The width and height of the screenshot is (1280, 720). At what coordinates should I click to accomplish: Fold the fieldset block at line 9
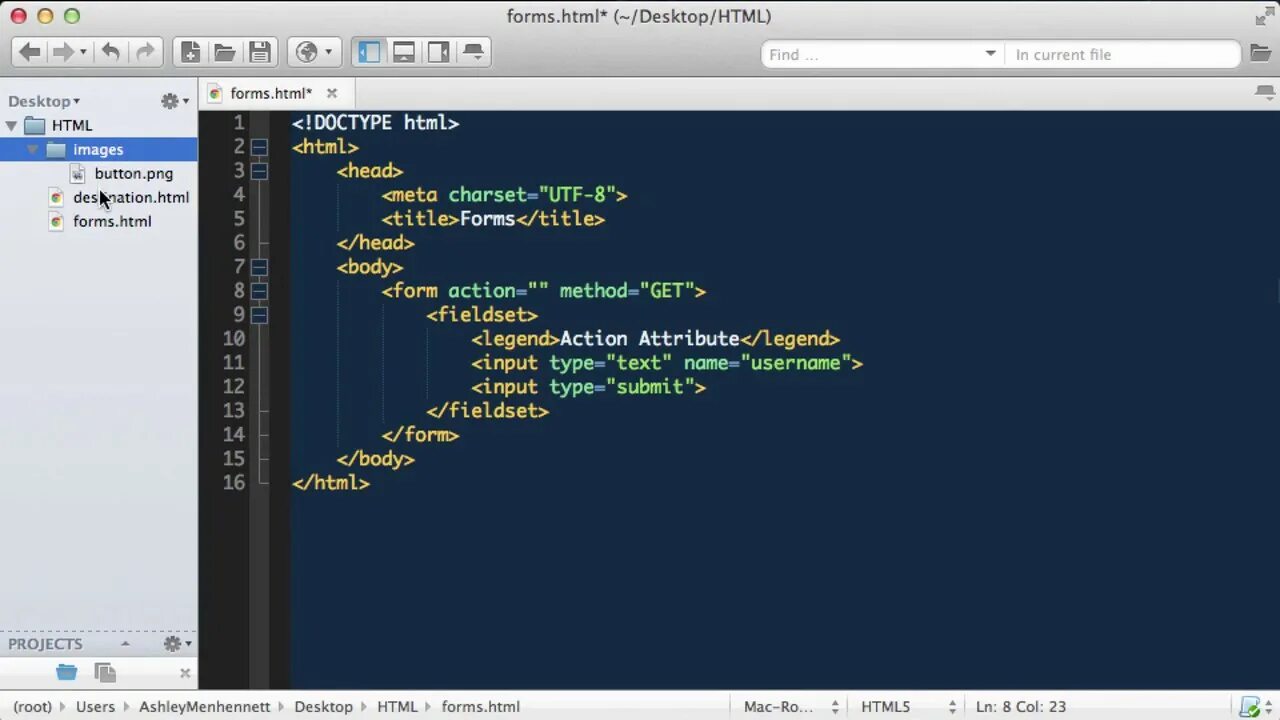tap(259, 315)
